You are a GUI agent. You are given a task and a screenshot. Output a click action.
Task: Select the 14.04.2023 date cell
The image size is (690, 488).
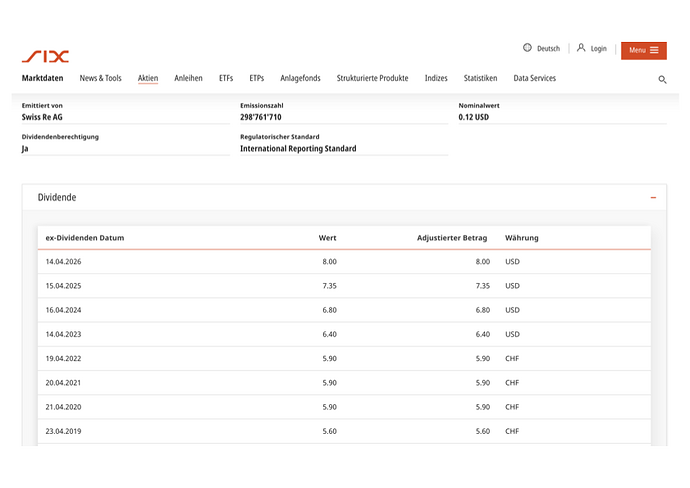click(63, 334)
